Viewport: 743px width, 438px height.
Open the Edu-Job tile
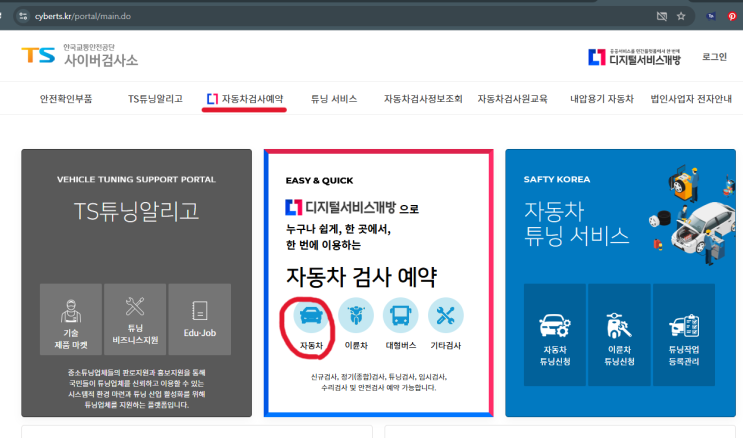[199, 319]
